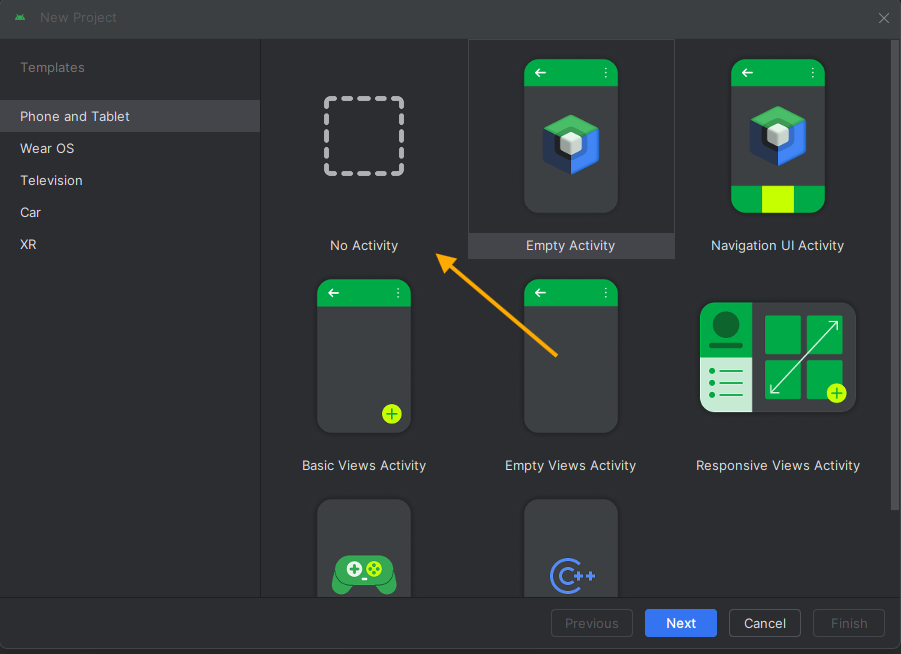This screenshot has height=654, width=901.
Task: Click the Android logo in title bar
Action: pyautogui.click(x=20, y=18)
